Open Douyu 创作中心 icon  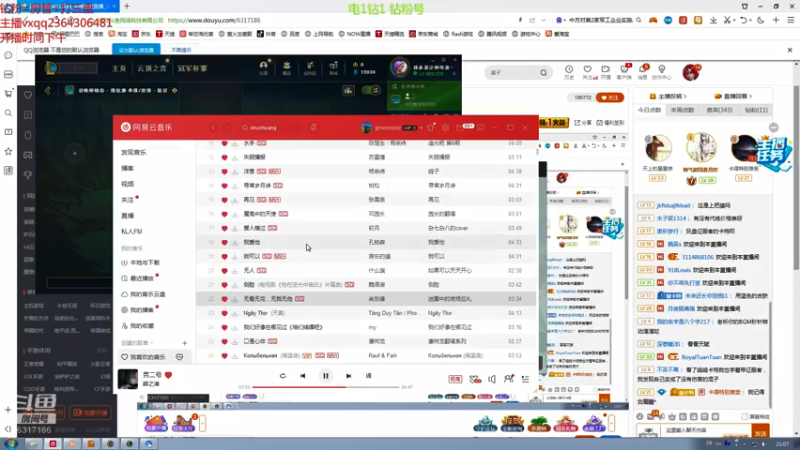(x=662, y=72)
